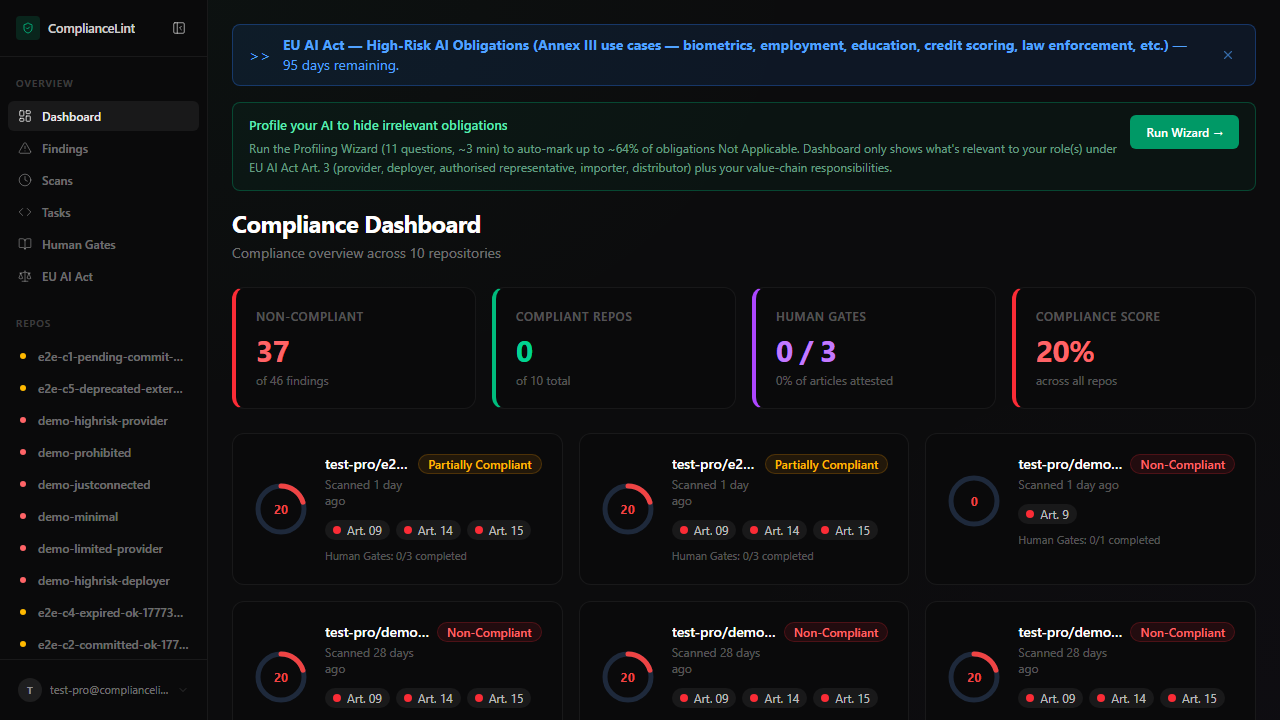This screenshot has width=1280, height=720.
Task: Open the Findings page from sidebar
Action: [65, 149]
